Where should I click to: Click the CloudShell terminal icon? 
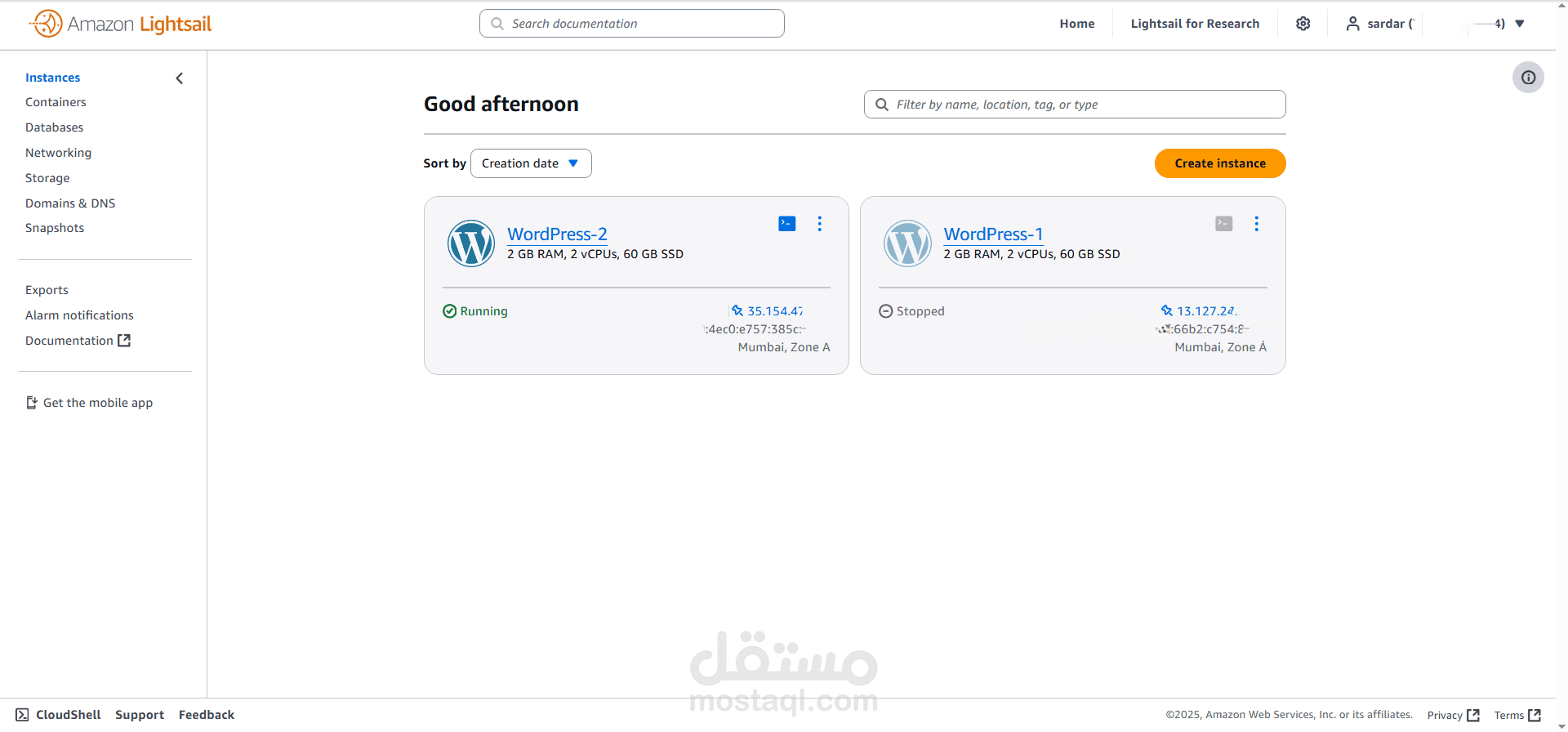tap(22, 715)
